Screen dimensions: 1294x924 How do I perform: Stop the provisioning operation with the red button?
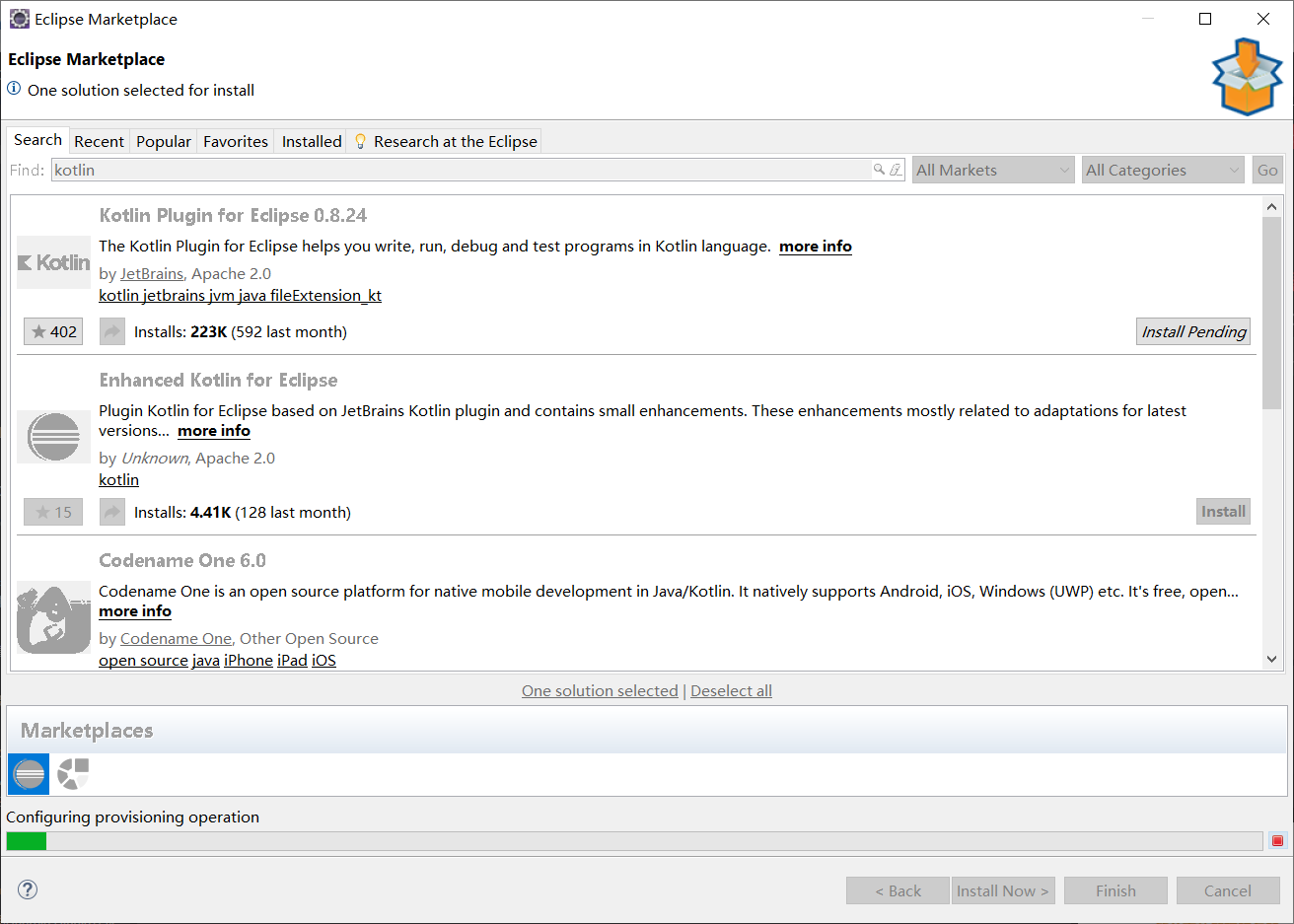[x=1277, y=841]
